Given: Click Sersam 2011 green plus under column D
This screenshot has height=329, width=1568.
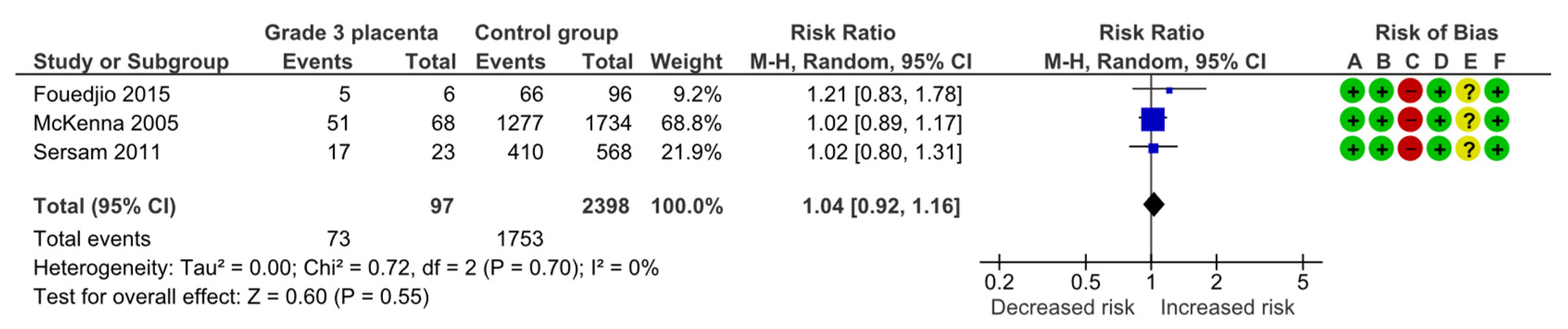Looking at the screenshot, I should pyautogui.click(x=1440, y=149).
